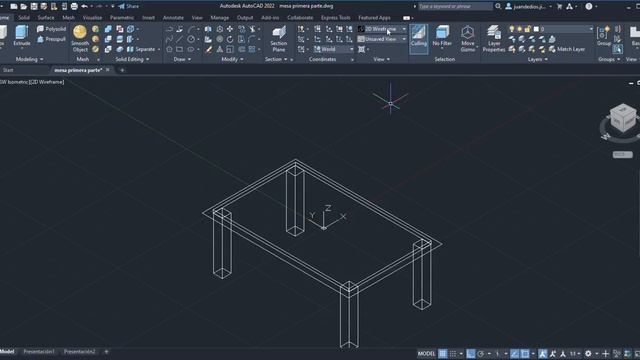640x360 pixels.
Task: Open the Surface ribbon tab
Action: (46, 18)
